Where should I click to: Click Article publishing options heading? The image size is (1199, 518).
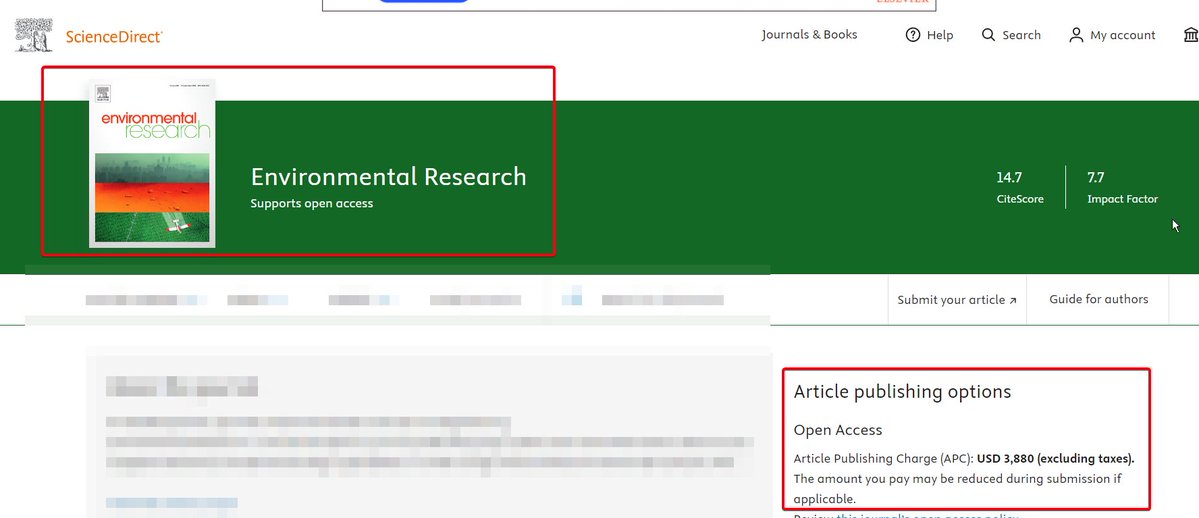(902, 392)
